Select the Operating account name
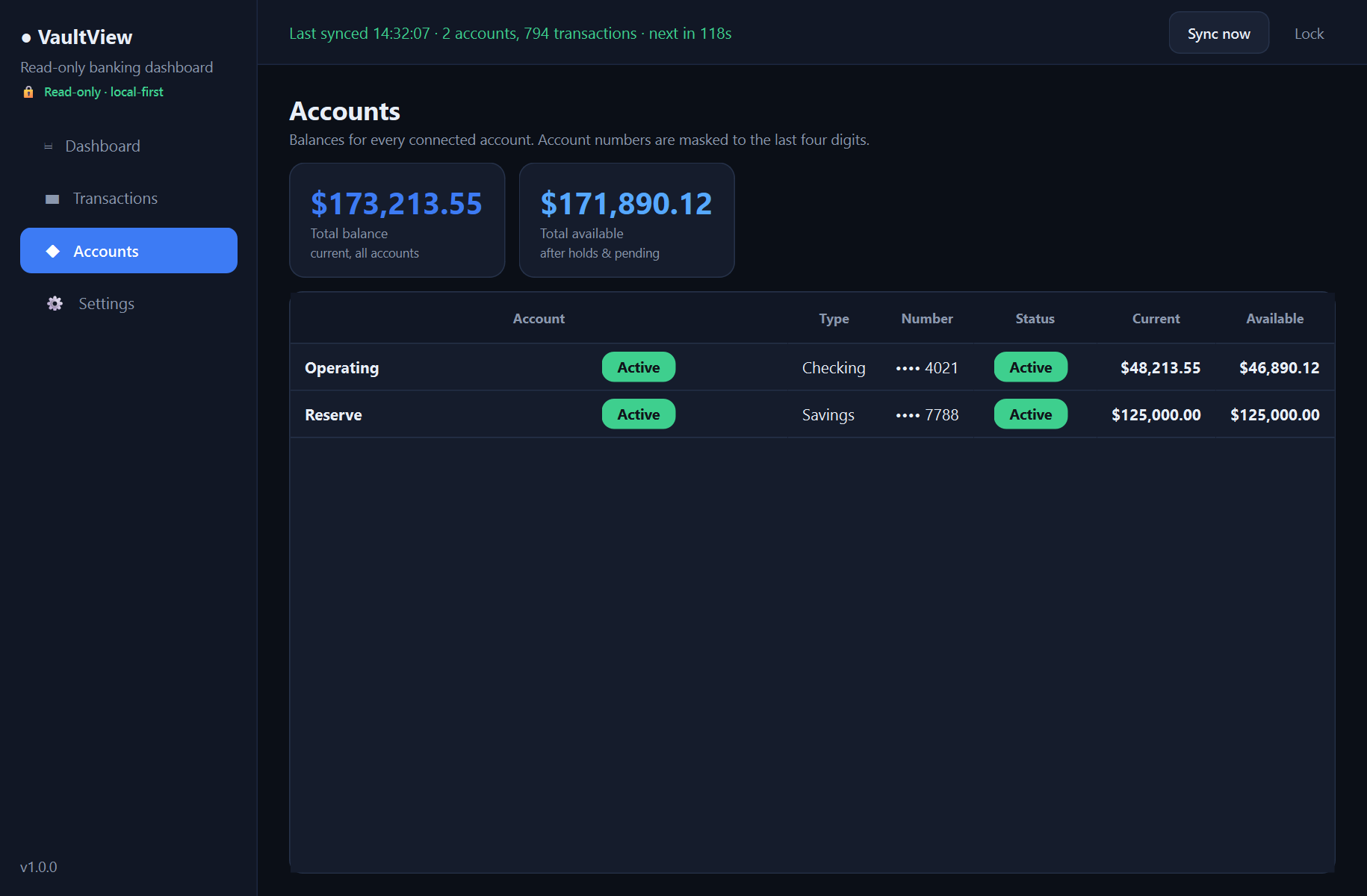The width and height of the screenshot is (1367, 896). (341, 368)
